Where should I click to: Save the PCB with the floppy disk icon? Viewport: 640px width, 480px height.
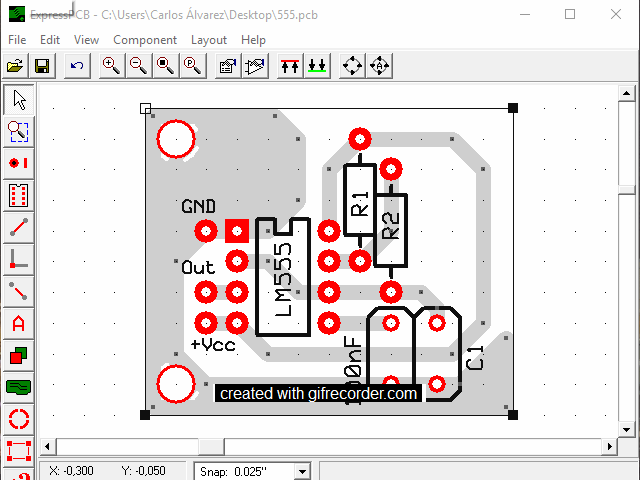42,65
